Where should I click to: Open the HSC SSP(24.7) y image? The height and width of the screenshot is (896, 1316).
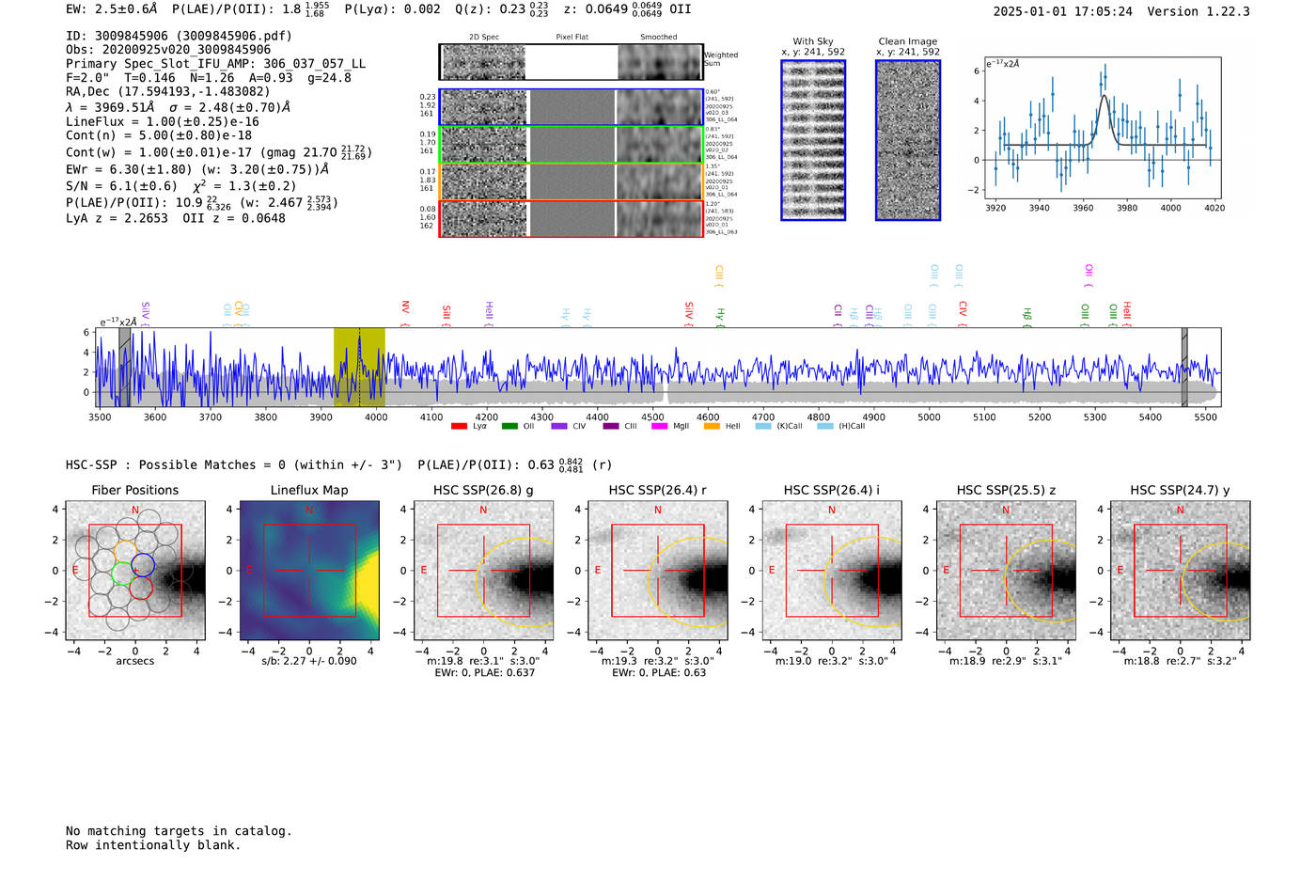click(1181, 571)
